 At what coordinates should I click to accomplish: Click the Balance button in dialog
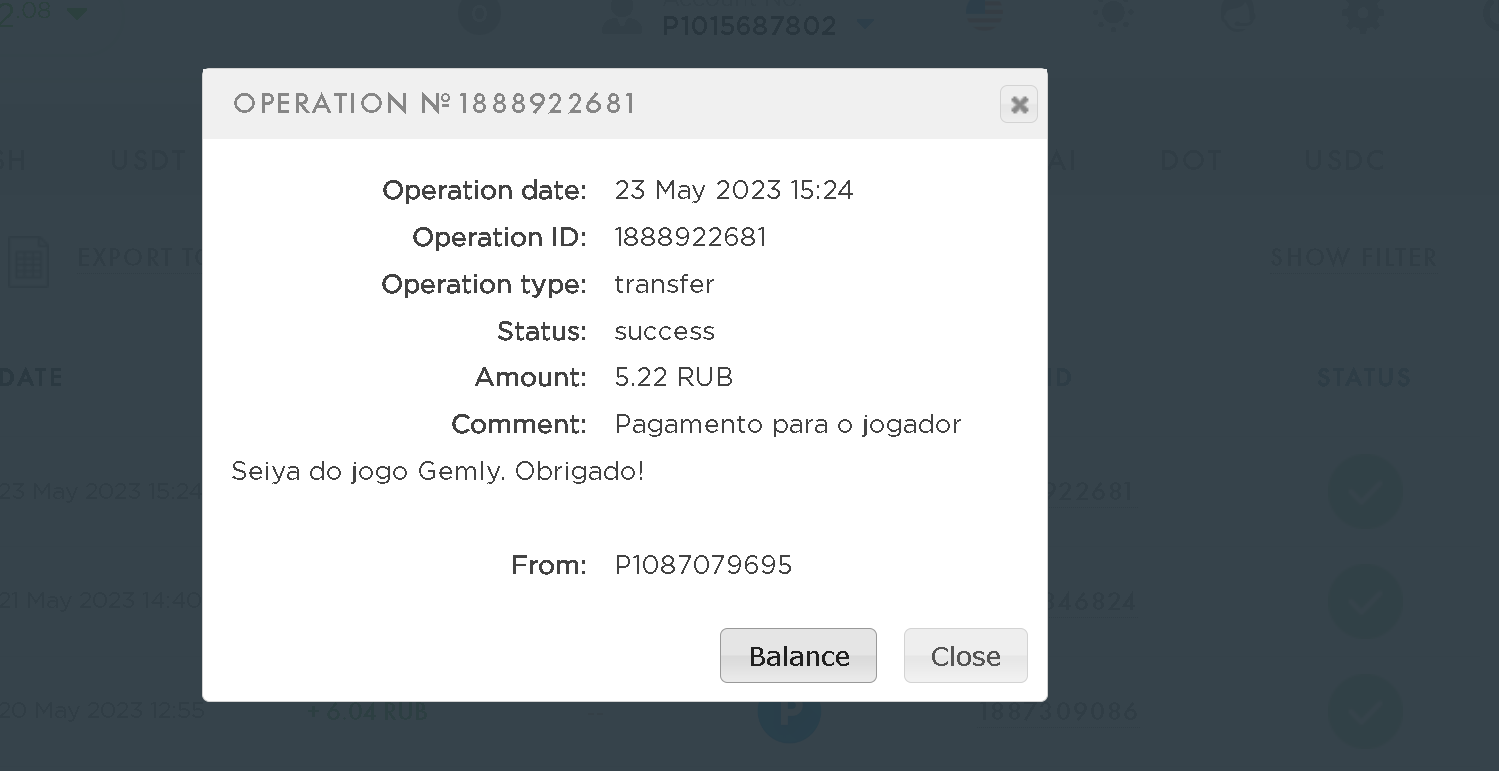pyautogui.click(x=798, y=656)
